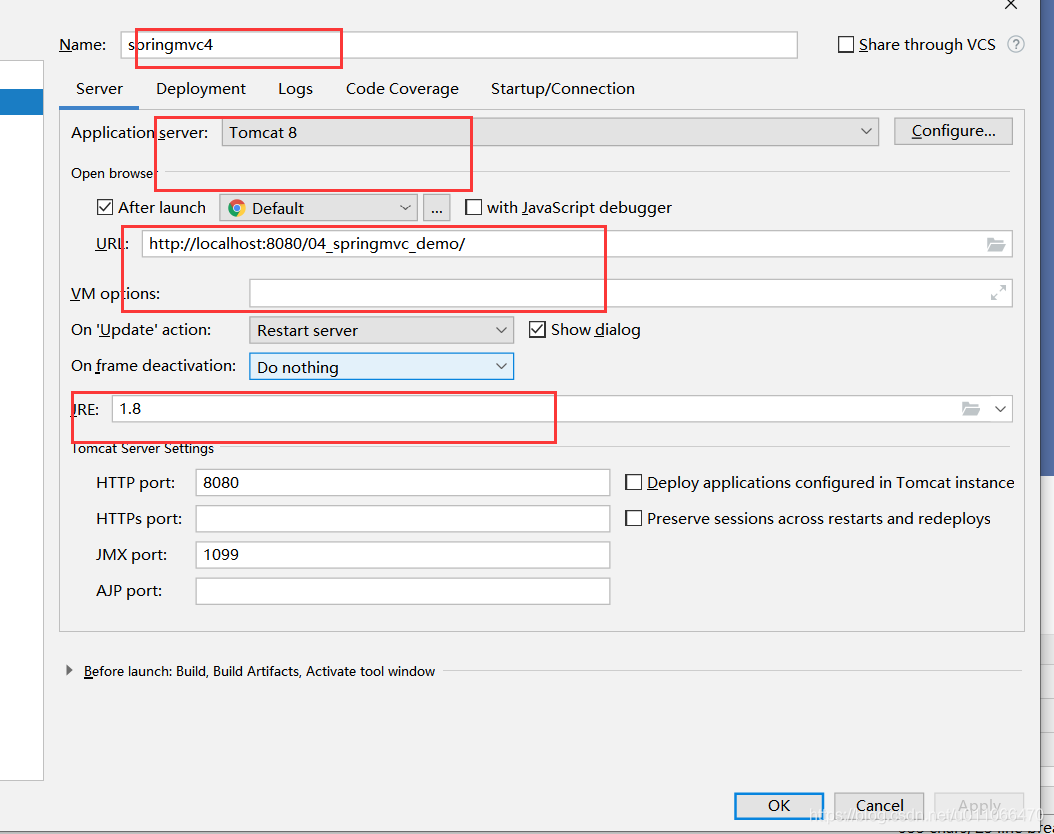The height and width of the screenshot is (834, 1054).
Task: Click the Chrome icon in the browser selector
Action: 237,208
